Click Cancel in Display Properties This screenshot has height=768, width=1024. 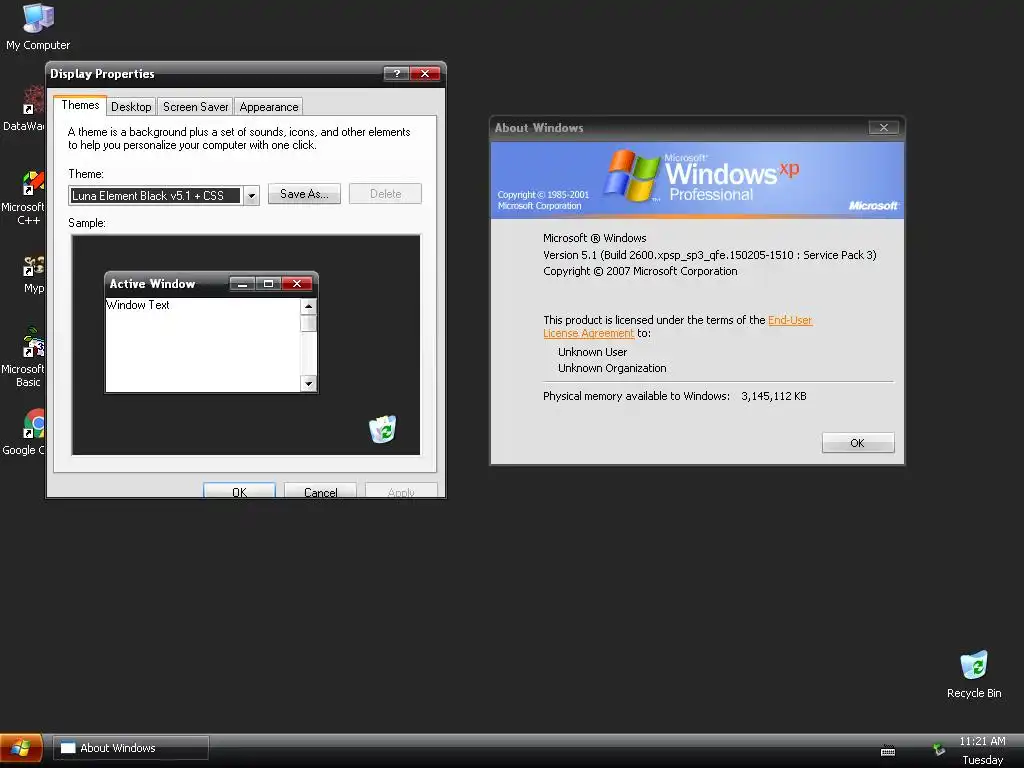pos(320,490)
